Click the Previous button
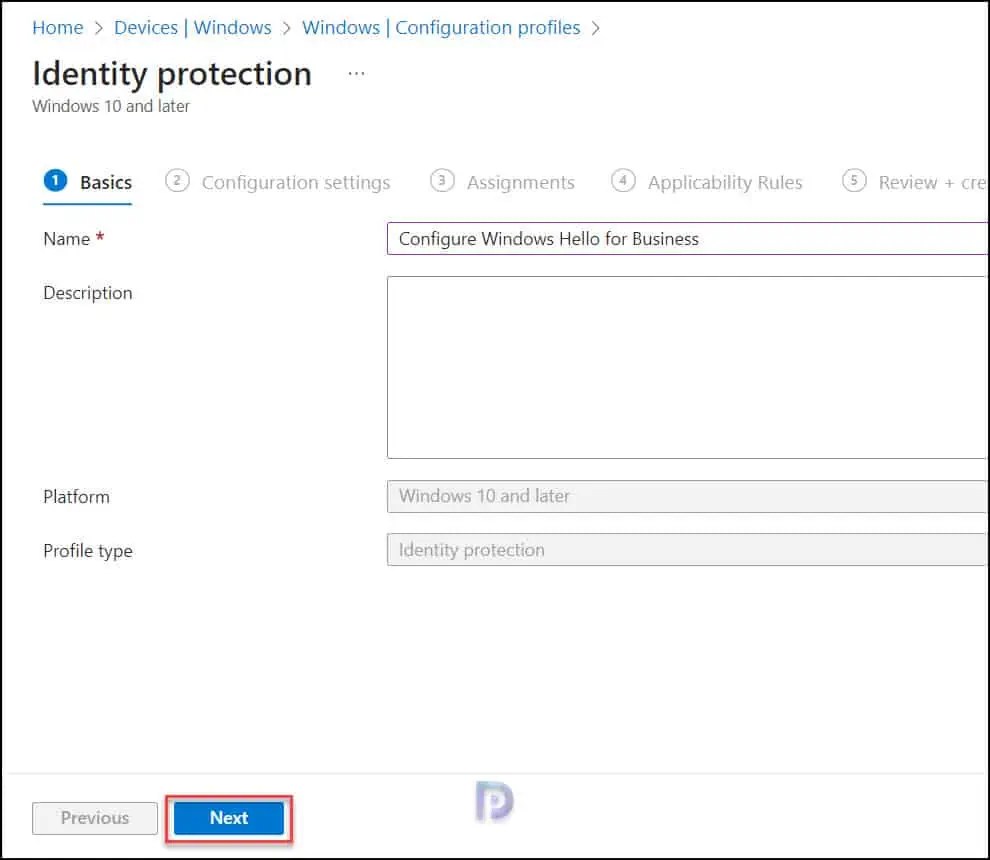 point(94,818)
